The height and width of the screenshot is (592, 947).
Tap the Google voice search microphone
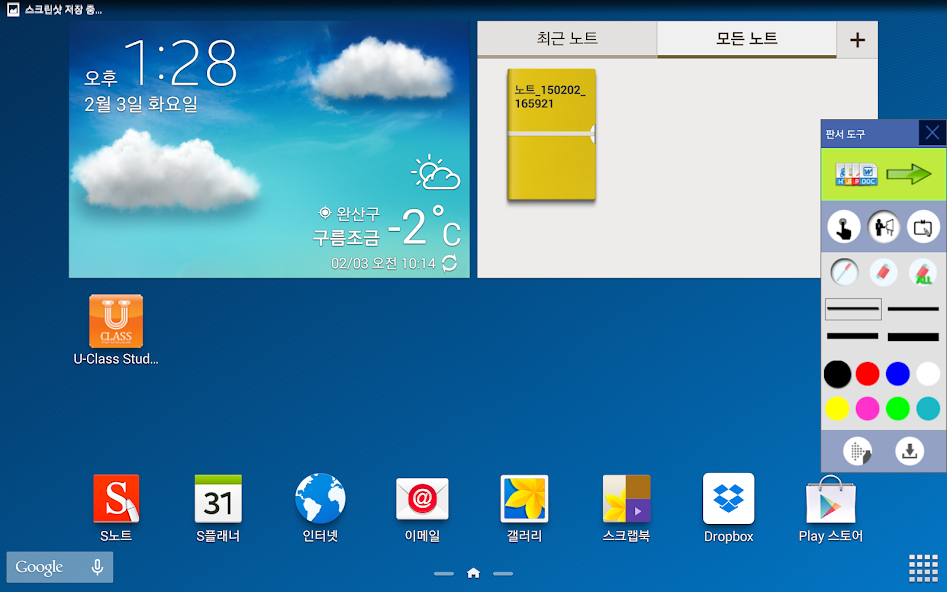(x=97, y=567)
